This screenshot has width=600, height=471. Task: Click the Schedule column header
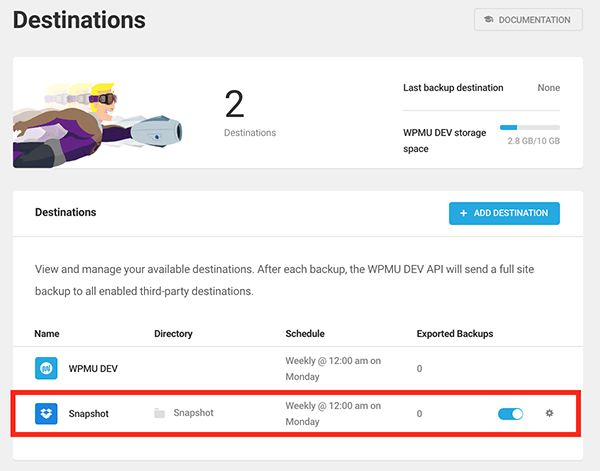[305, 333]
